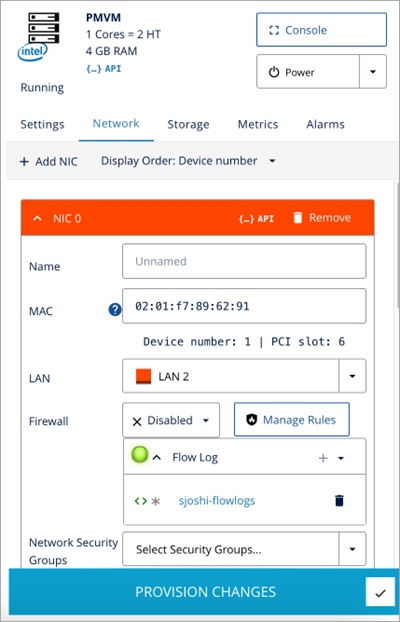Open the Firewall Disabled dropdown
400x622 pixels.
pos(171,420)
